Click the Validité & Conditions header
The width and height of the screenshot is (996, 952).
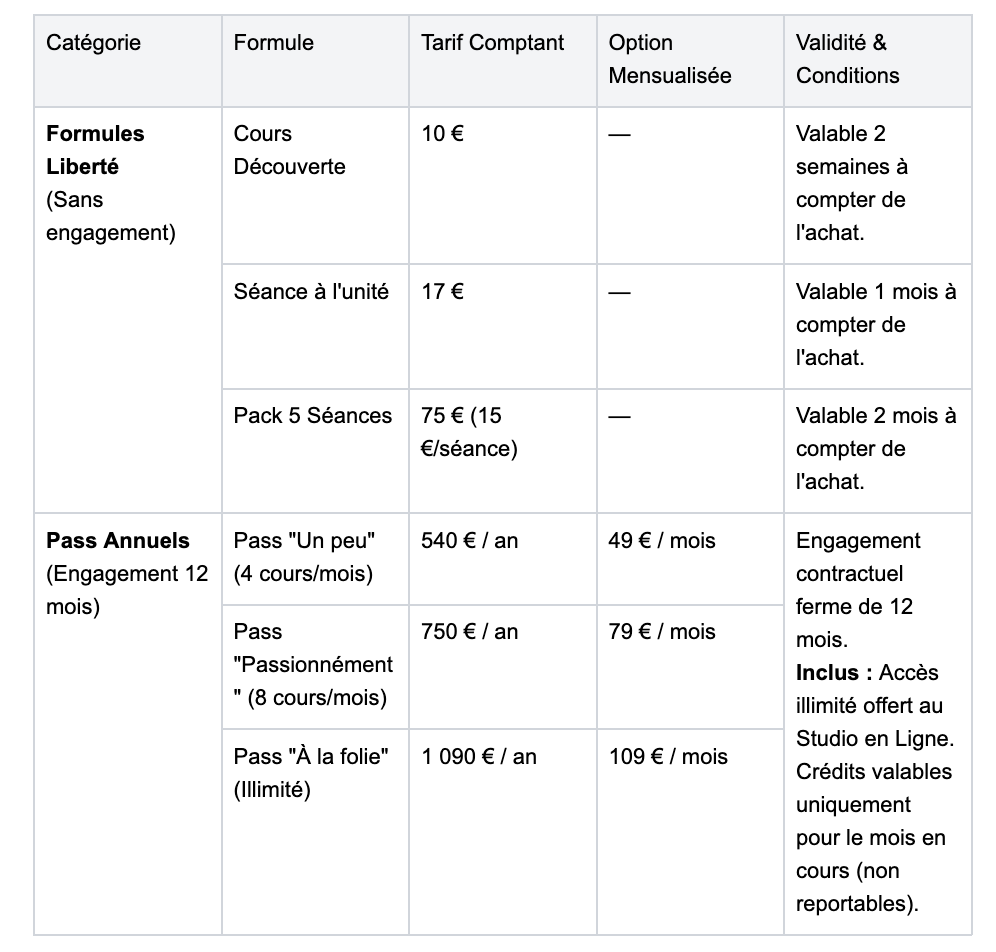point(878,61)
